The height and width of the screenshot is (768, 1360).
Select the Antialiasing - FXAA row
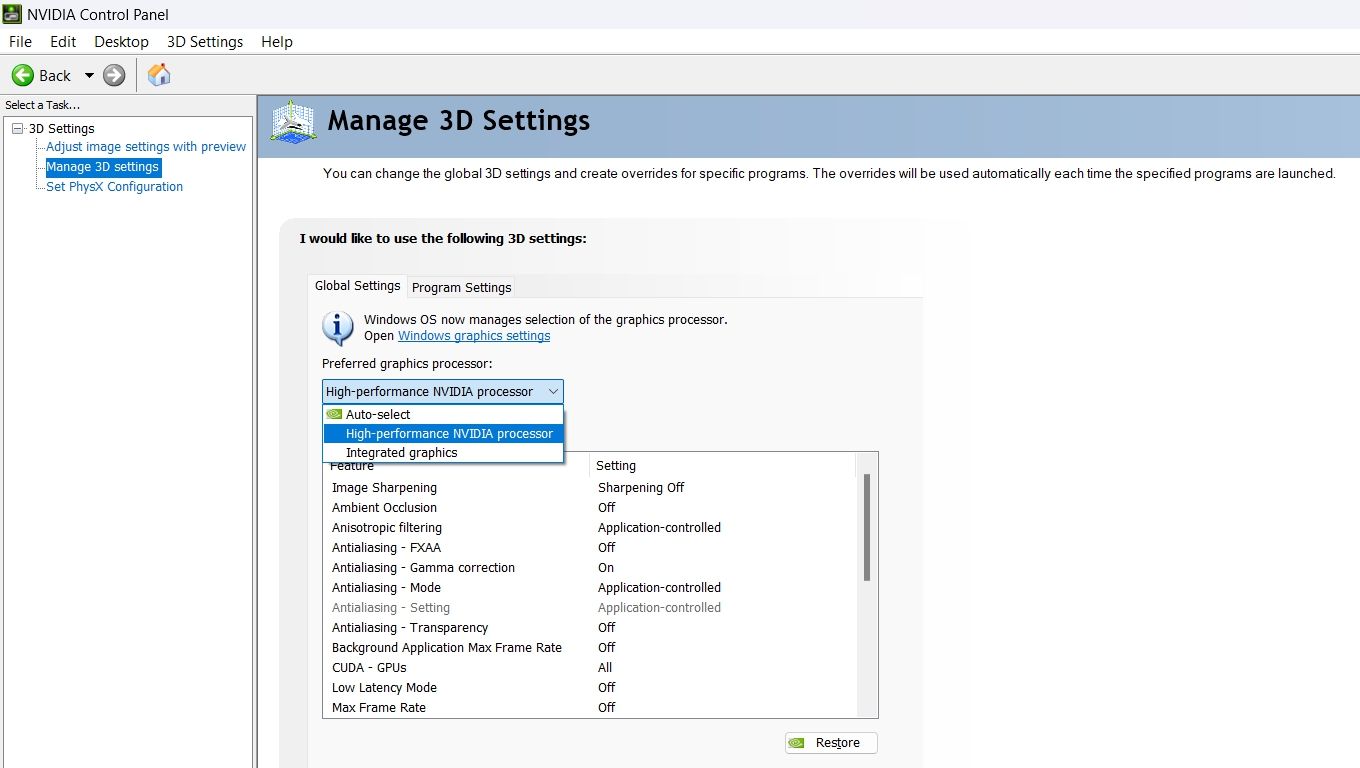590,548
